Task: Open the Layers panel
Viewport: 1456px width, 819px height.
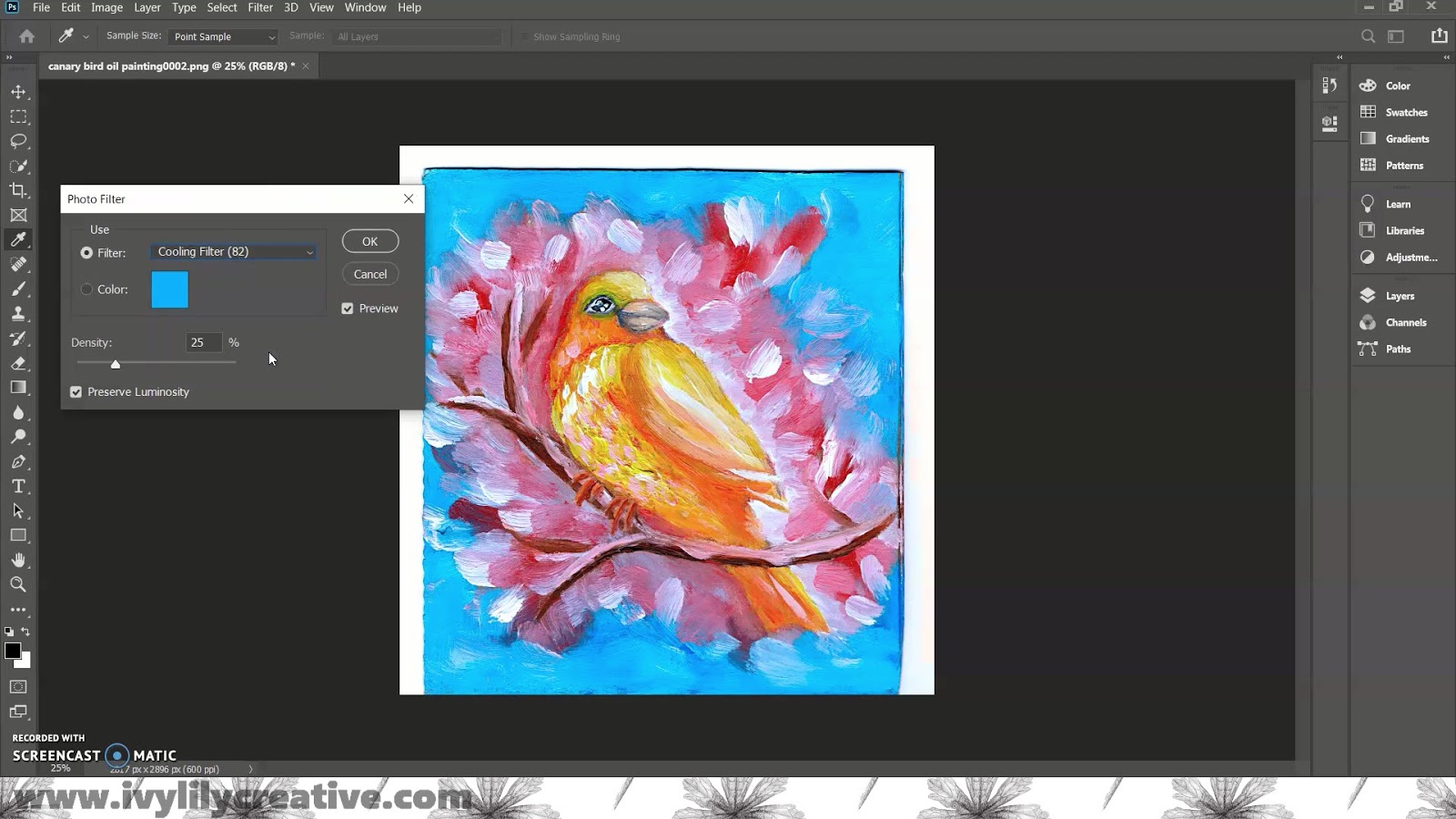Action: coord(1401,296)
